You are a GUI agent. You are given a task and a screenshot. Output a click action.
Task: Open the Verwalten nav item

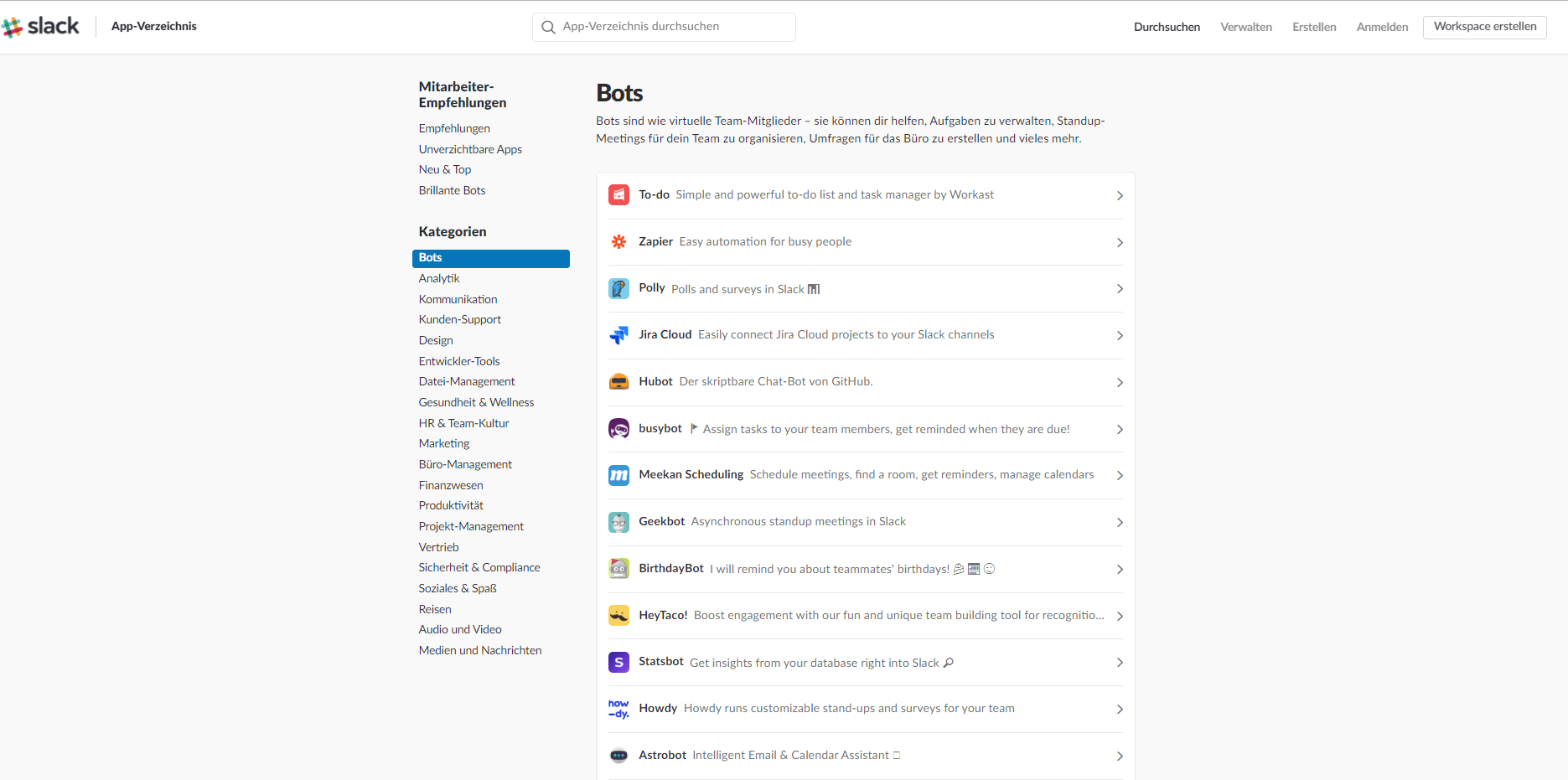tap(1246, 27)
